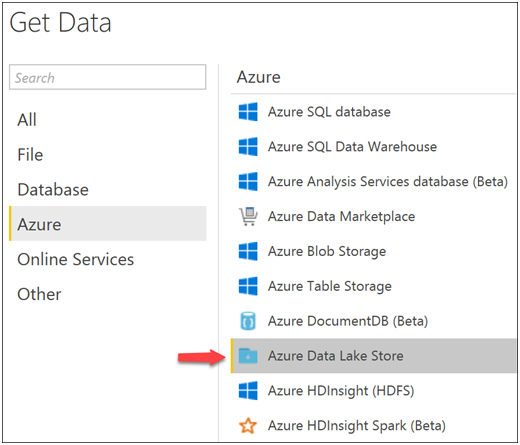Click the Windows icon beside Azure HDInsight (HDFS)
The height and width of the screenshot is (445, 520).
pyautogui.click(x=248, y=391)
